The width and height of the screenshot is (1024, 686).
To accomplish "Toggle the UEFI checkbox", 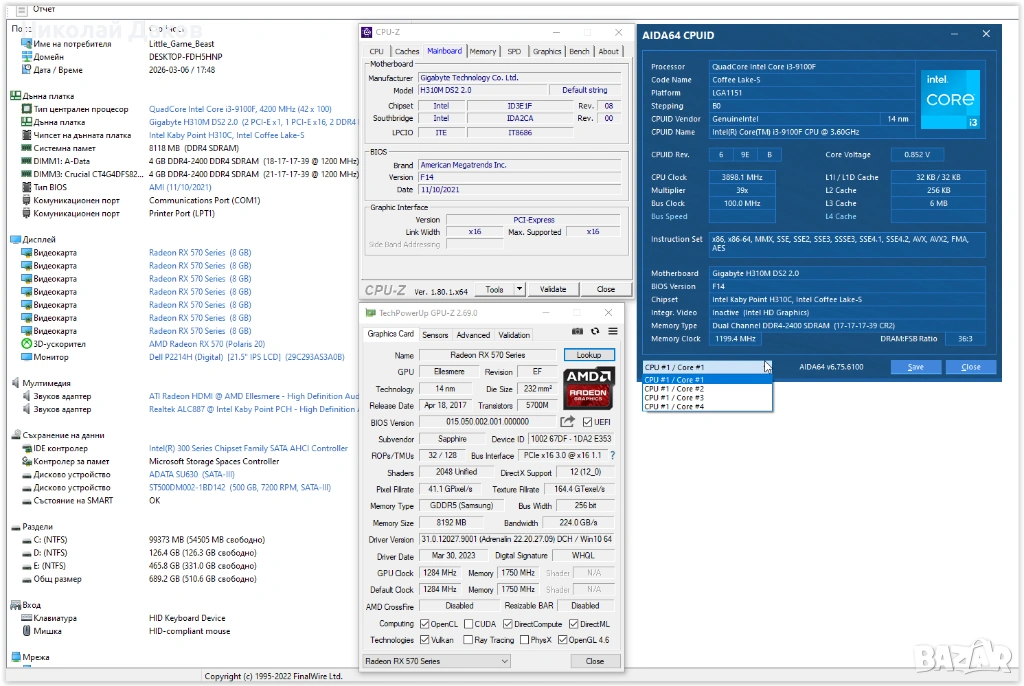I will [x=587, y=422].
